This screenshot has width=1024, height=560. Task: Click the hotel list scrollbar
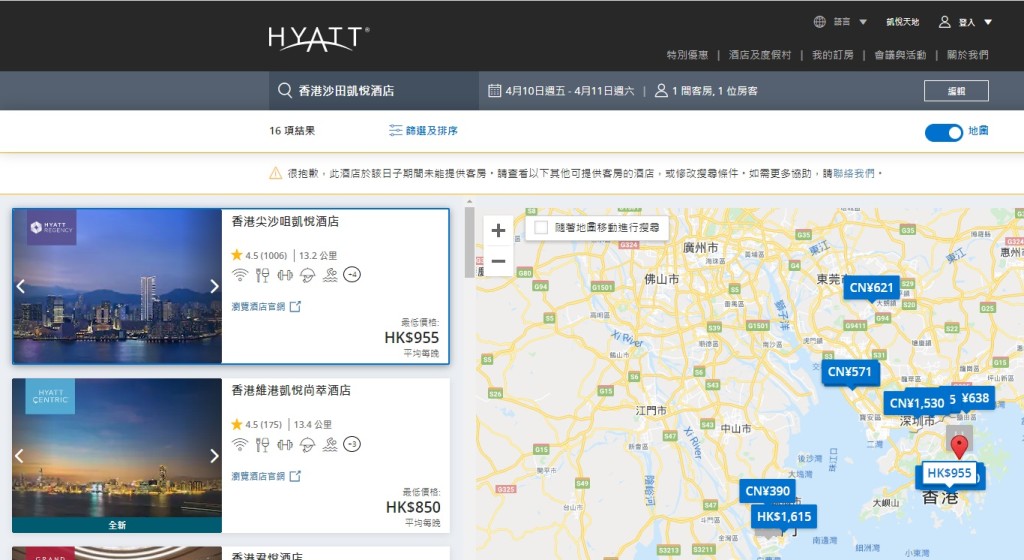coord(469,240)
